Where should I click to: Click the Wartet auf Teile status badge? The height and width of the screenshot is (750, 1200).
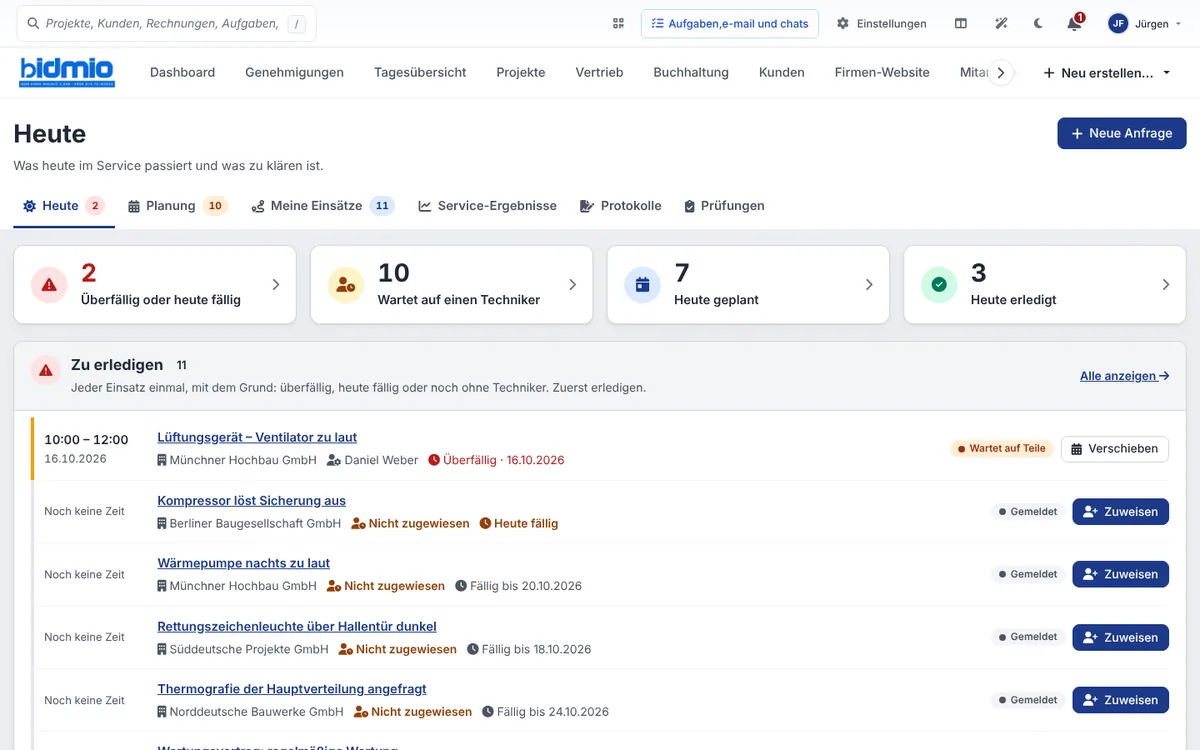[x=1002, y=449]
